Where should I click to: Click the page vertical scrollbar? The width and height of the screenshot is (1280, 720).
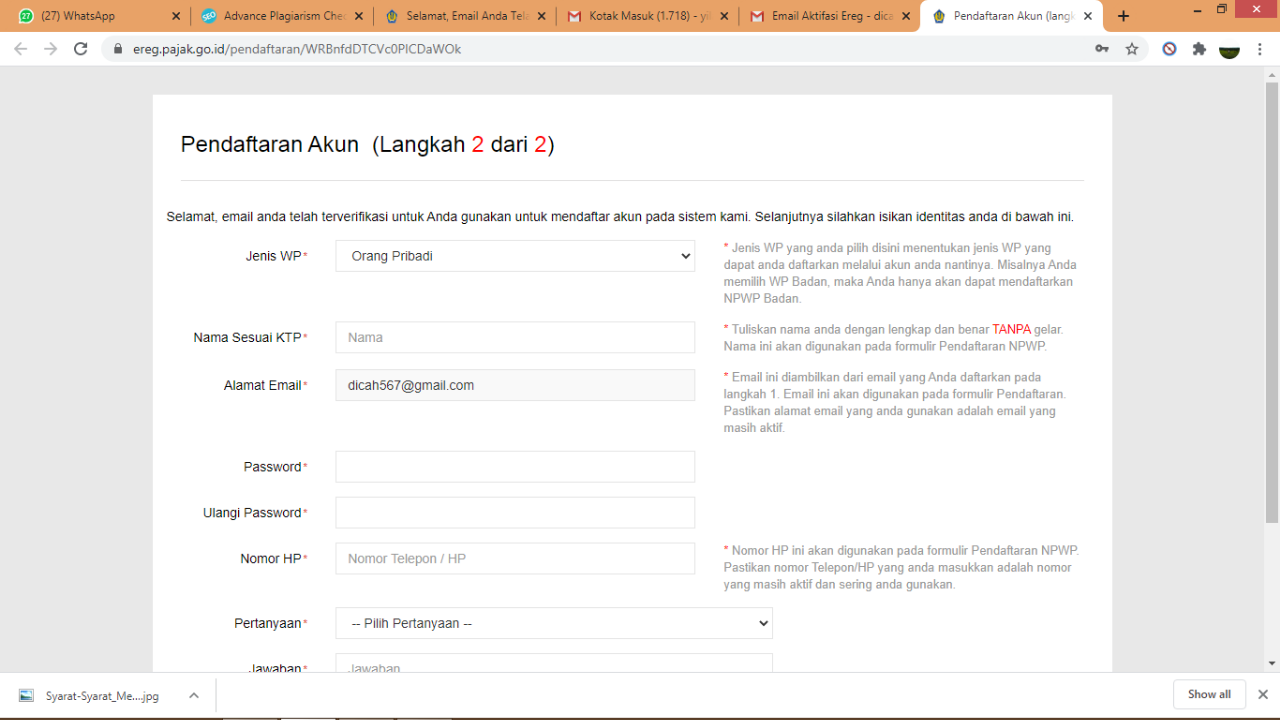[x=1272, y=302]
